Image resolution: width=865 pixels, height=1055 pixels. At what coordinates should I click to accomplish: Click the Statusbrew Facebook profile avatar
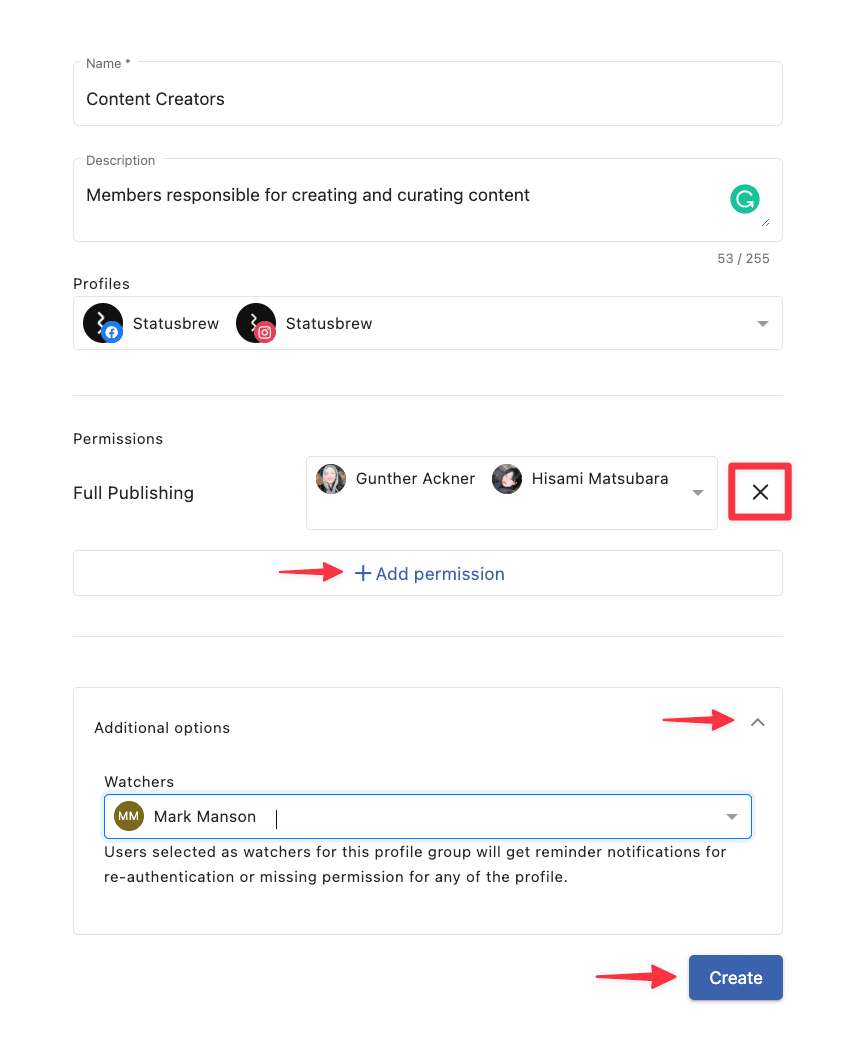103,323
